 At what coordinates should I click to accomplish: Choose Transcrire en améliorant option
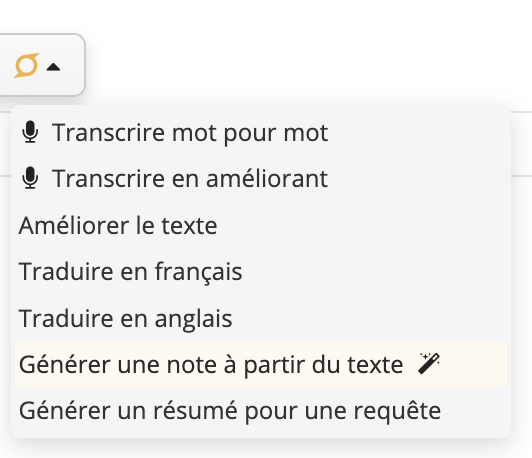click(261, 178)
